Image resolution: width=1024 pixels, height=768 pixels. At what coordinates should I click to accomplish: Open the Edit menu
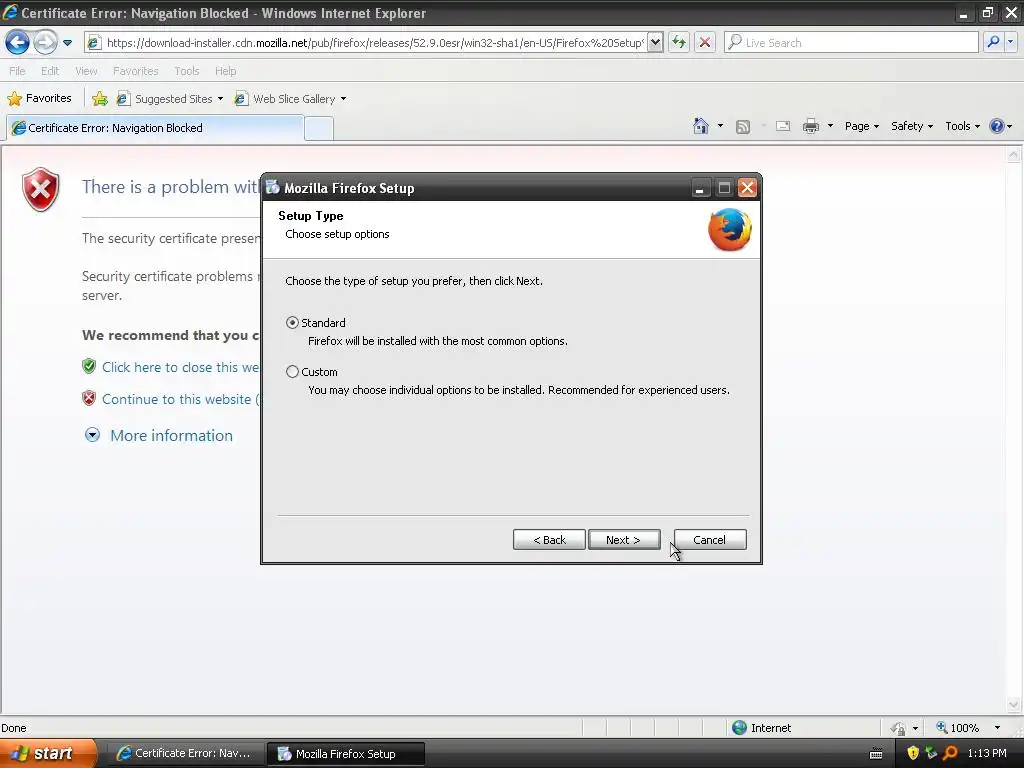[x=50, y=71]
